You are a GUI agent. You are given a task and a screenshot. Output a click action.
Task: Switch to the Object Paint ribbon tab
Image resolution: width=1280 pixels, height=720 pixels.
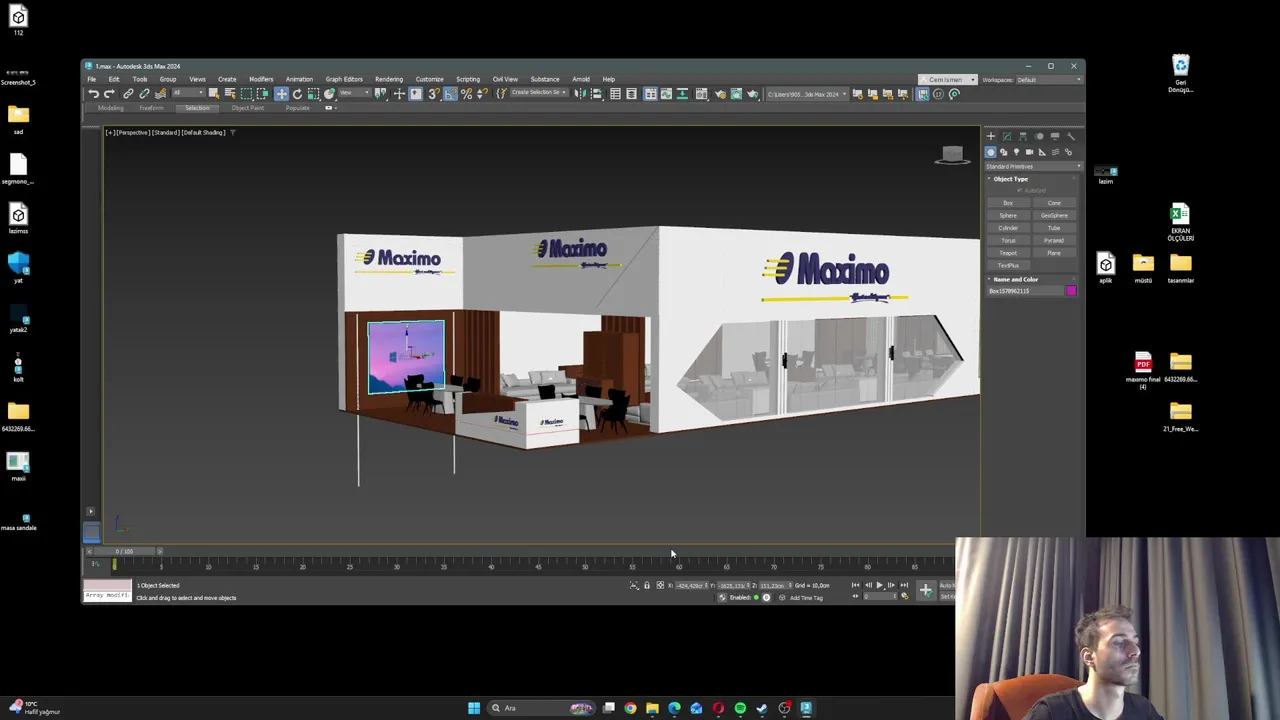[x=248, y=108]
